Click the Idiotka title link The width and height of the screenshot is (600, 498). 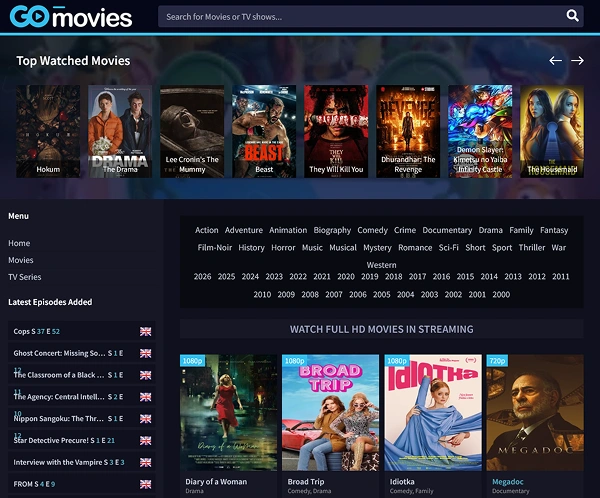click(402, 482)
